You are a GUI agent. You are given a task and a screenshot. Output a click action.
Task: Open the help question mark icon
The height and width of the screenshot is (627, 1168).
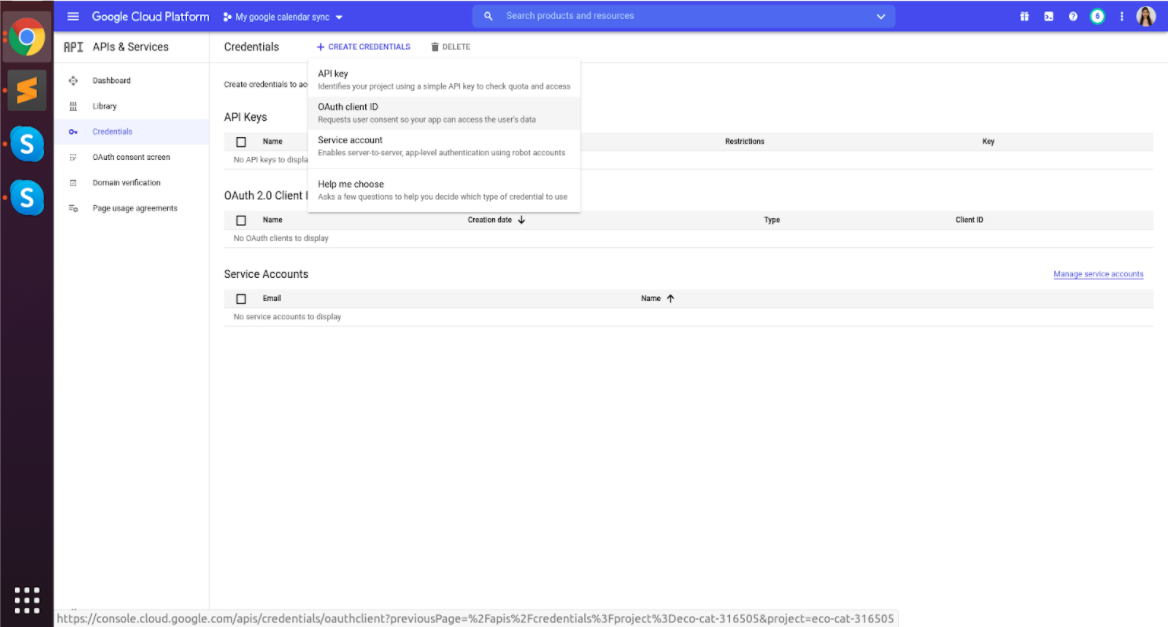(x=1073, y=16)
